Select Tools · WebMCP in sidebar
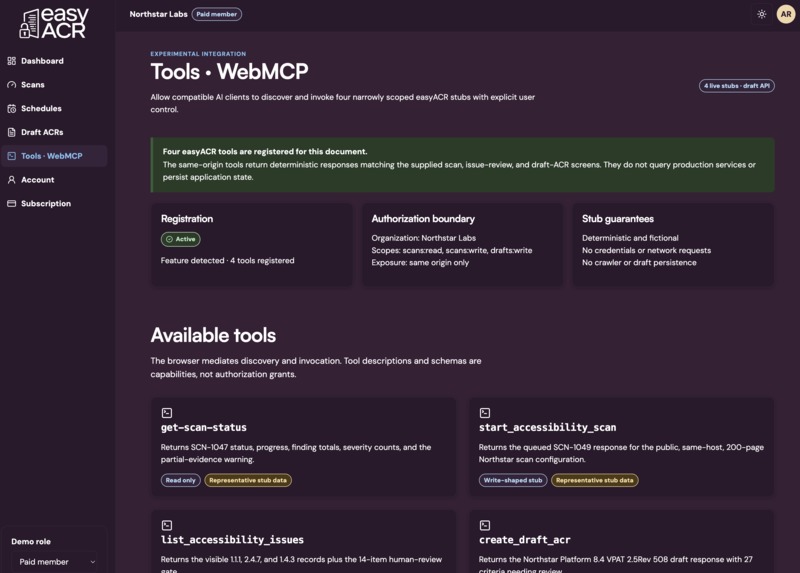Image resolution: width=800 pixels, height=573 pixels. pos(54,156)
